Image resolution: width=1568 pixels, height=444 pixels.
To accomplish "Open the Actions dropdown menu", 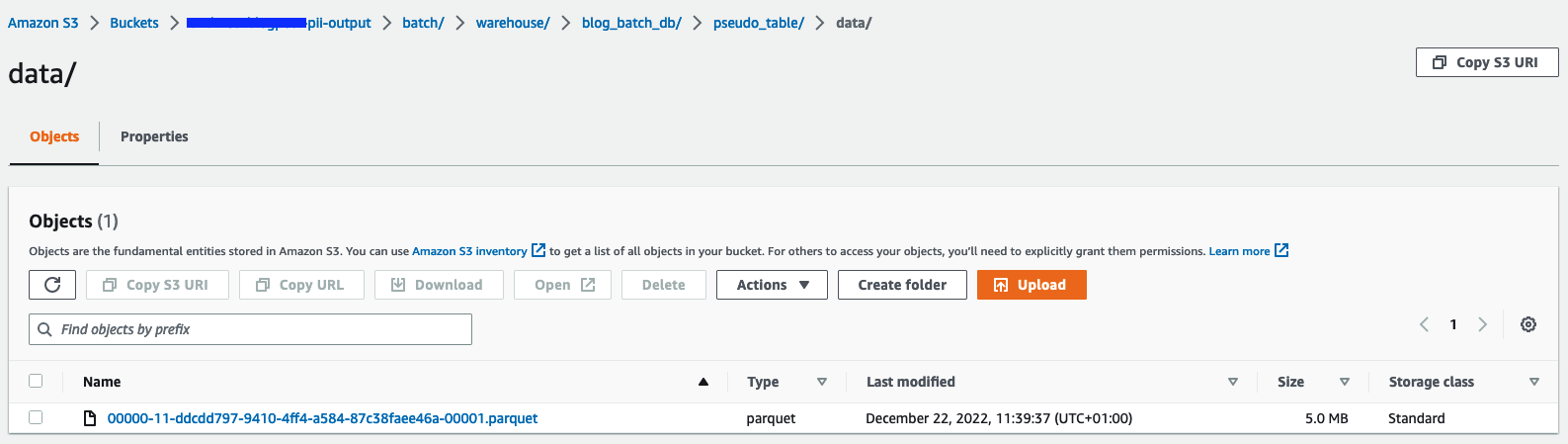I will click(772, 285).
